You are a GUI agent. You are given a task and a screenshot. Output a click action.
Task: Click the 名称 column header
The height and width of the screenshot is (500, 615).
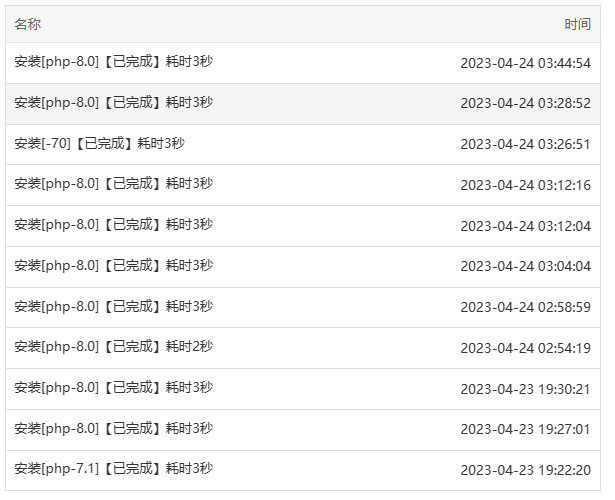pos(28,24)
